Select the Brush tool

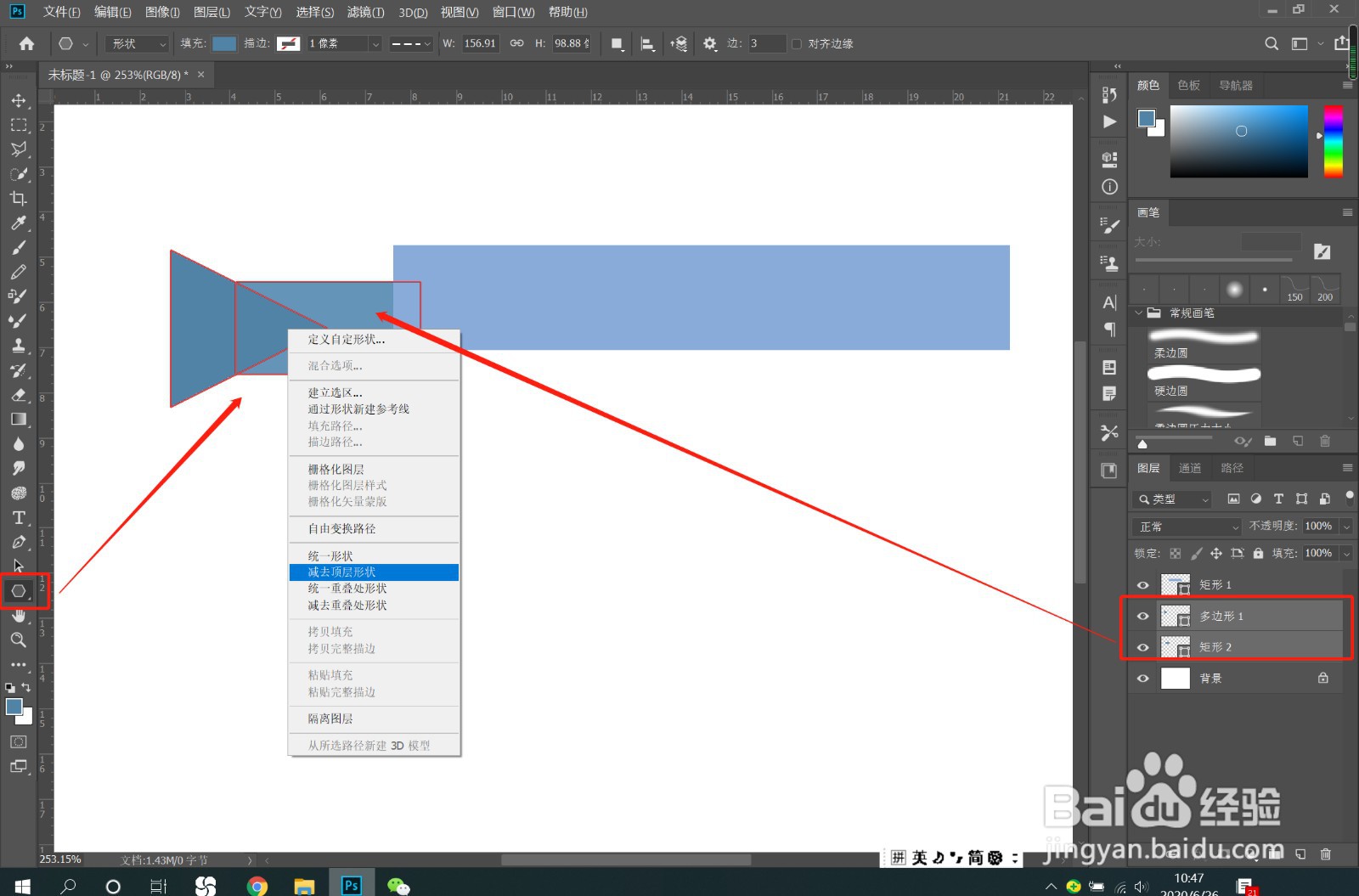[x=18, y=248]
